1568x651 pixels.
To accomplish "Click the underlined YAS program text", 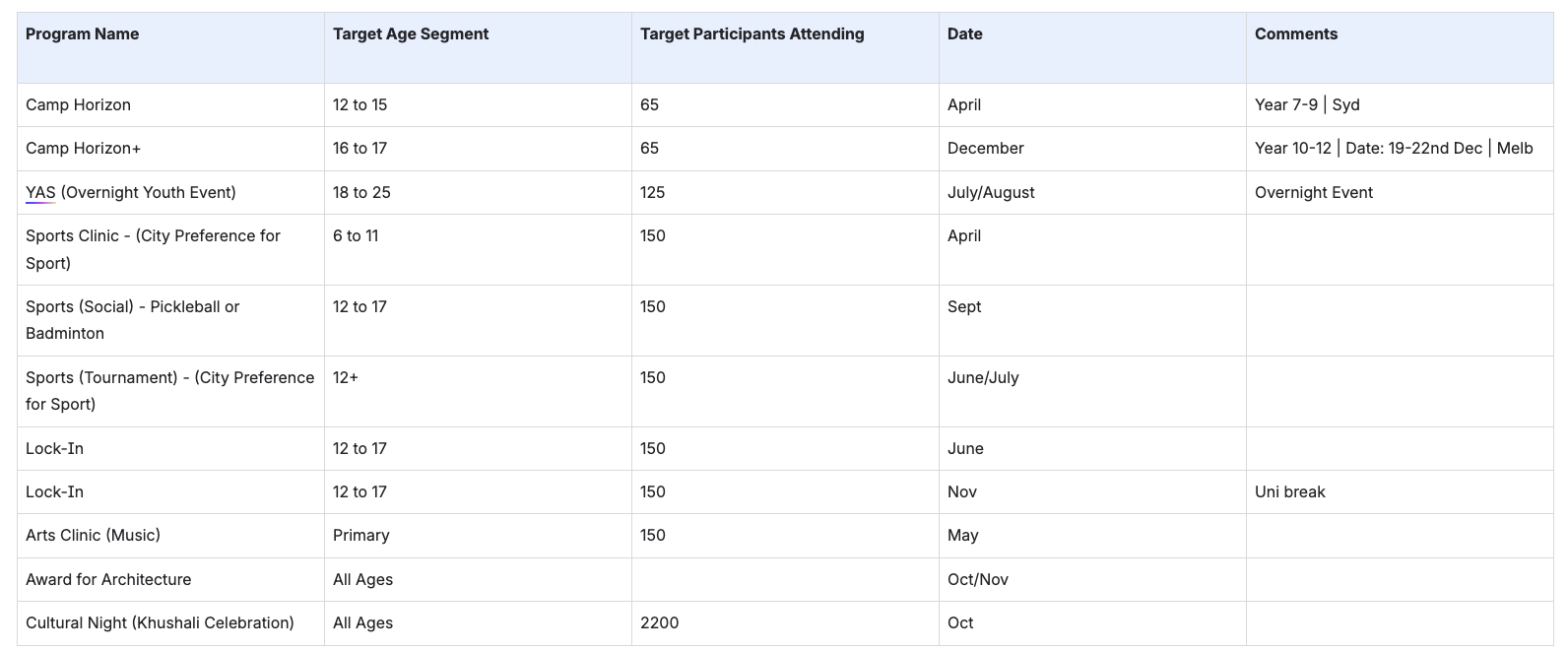I will 40,193.
